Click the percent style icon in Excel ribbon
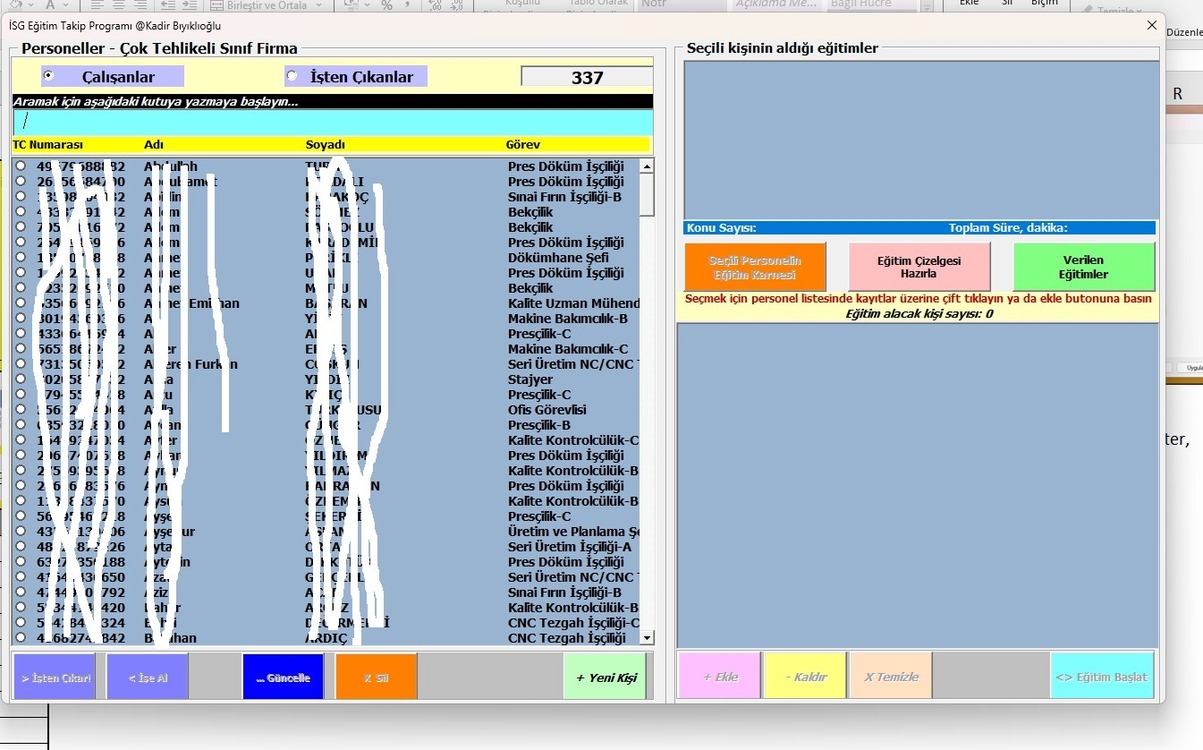 click(x=387, y=5)
